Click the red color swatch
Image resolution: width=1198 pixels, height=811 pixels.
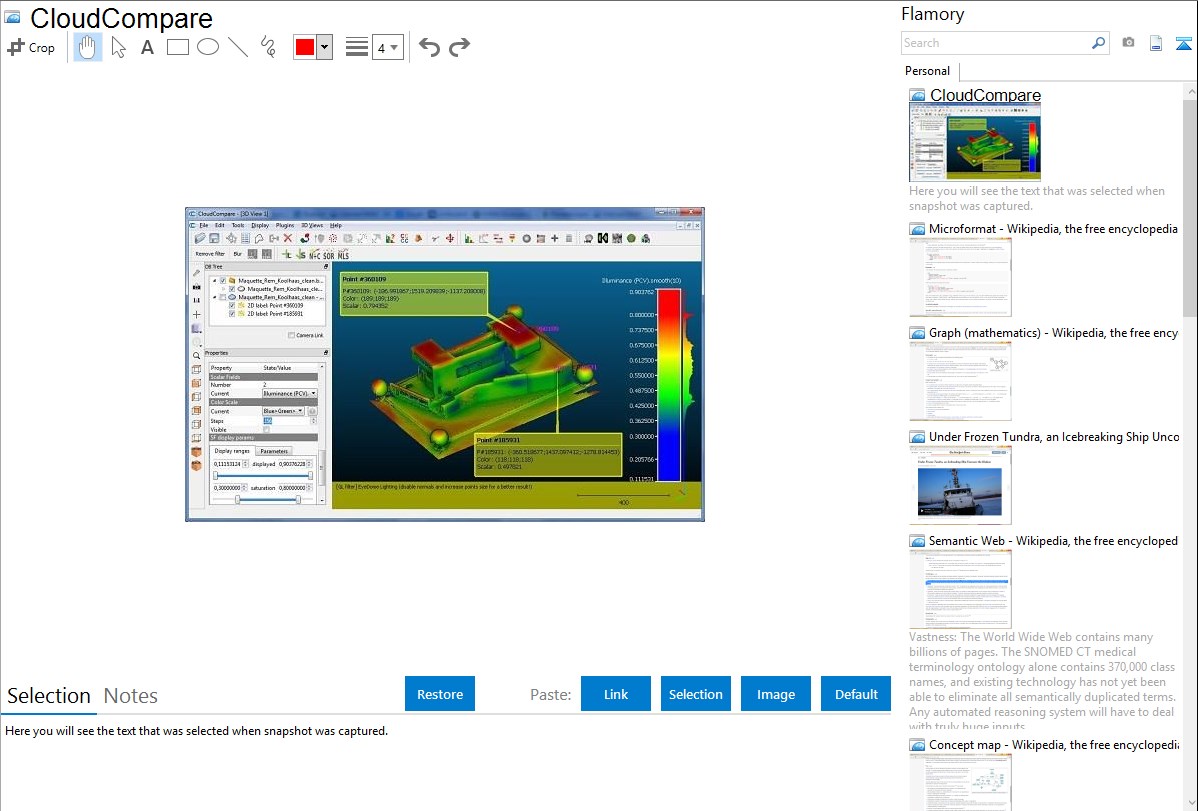pos(305,47)
